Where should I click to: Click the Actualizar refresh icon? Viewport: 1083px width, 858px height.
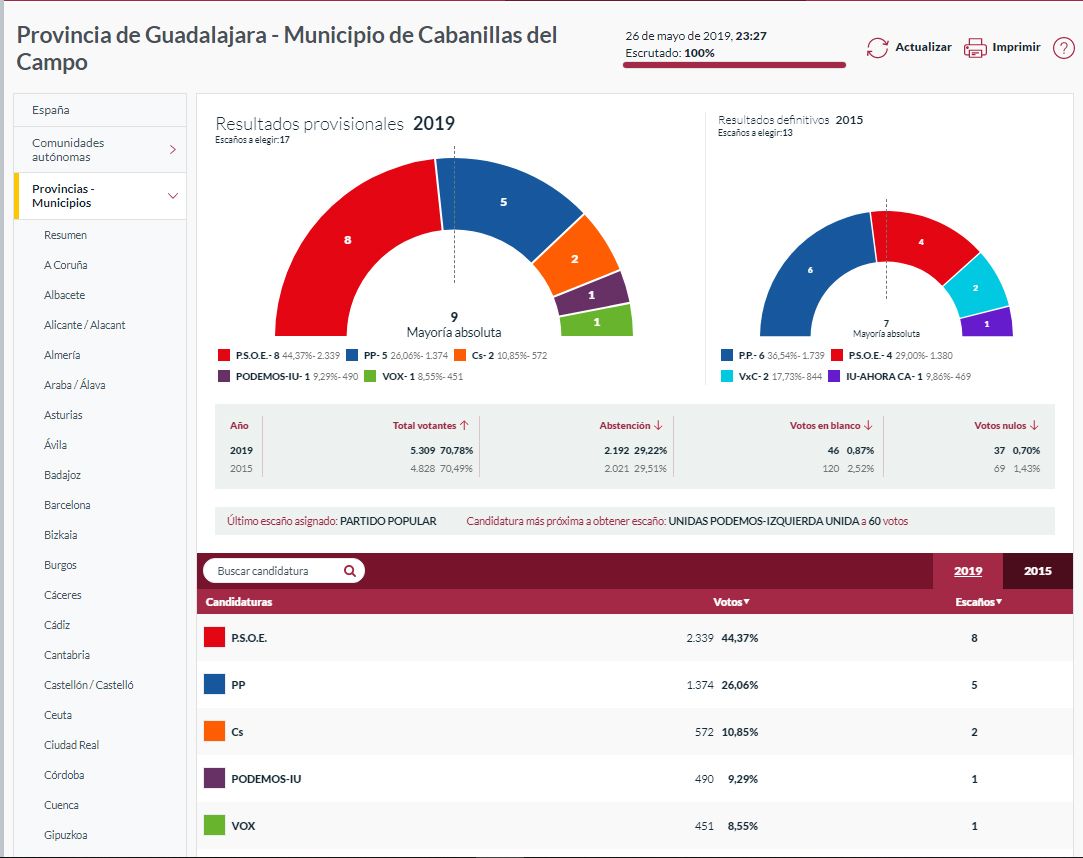tap(877, 48)
